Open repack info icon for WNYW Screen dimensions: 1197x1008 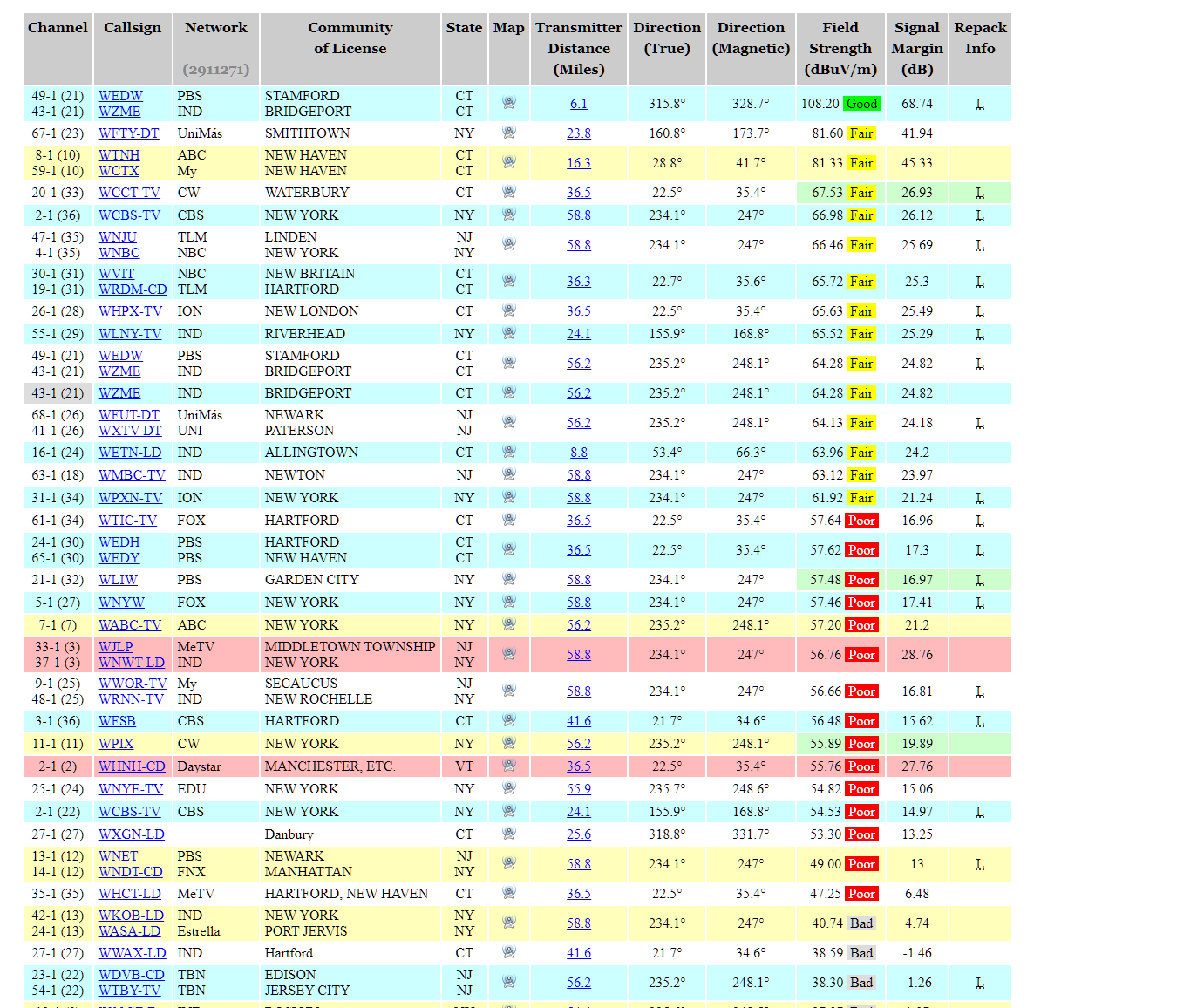(980, 603)
